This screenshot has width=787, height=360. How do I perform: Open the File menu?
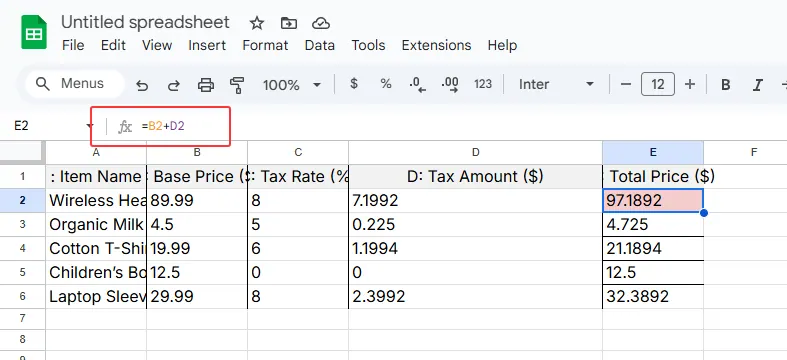pyautogui.click(x=73, y=45)
